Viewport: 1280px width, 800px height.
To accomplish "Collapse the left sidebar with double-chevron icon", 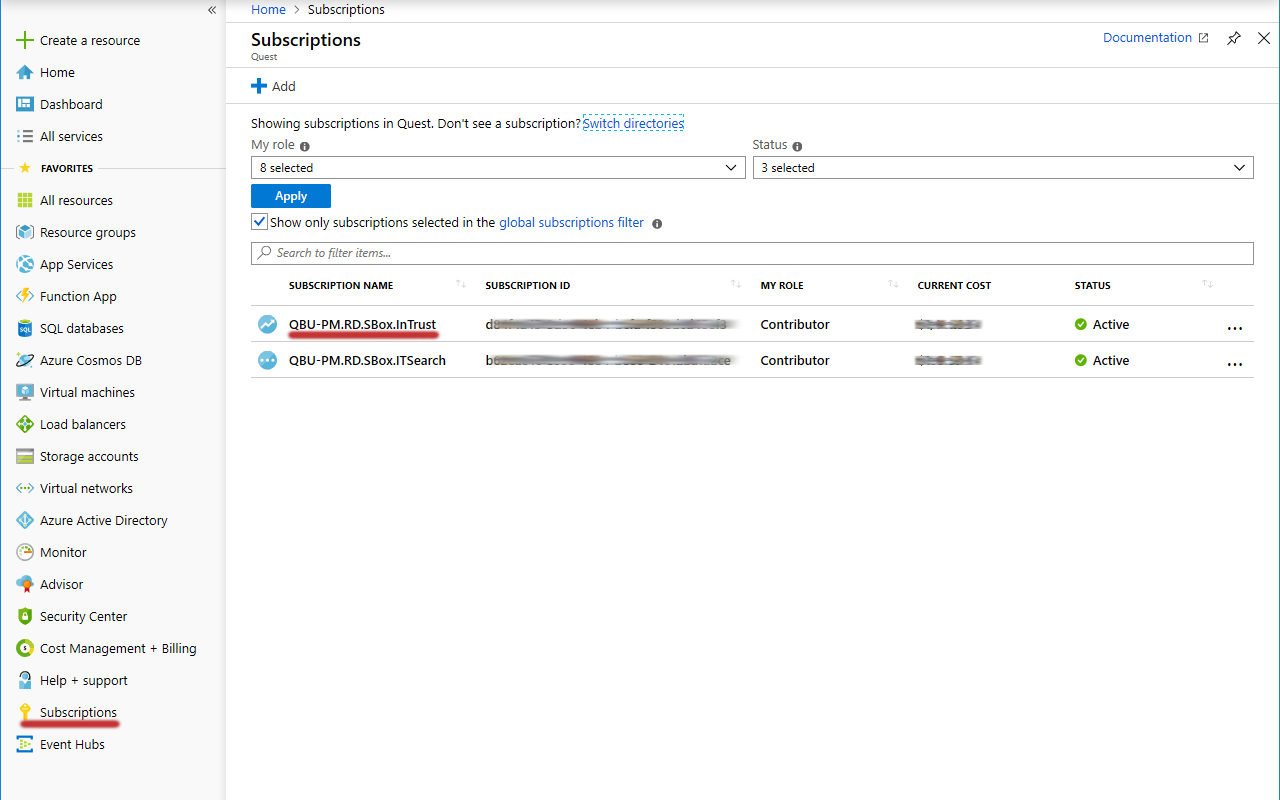I will [x=212, y=10].
